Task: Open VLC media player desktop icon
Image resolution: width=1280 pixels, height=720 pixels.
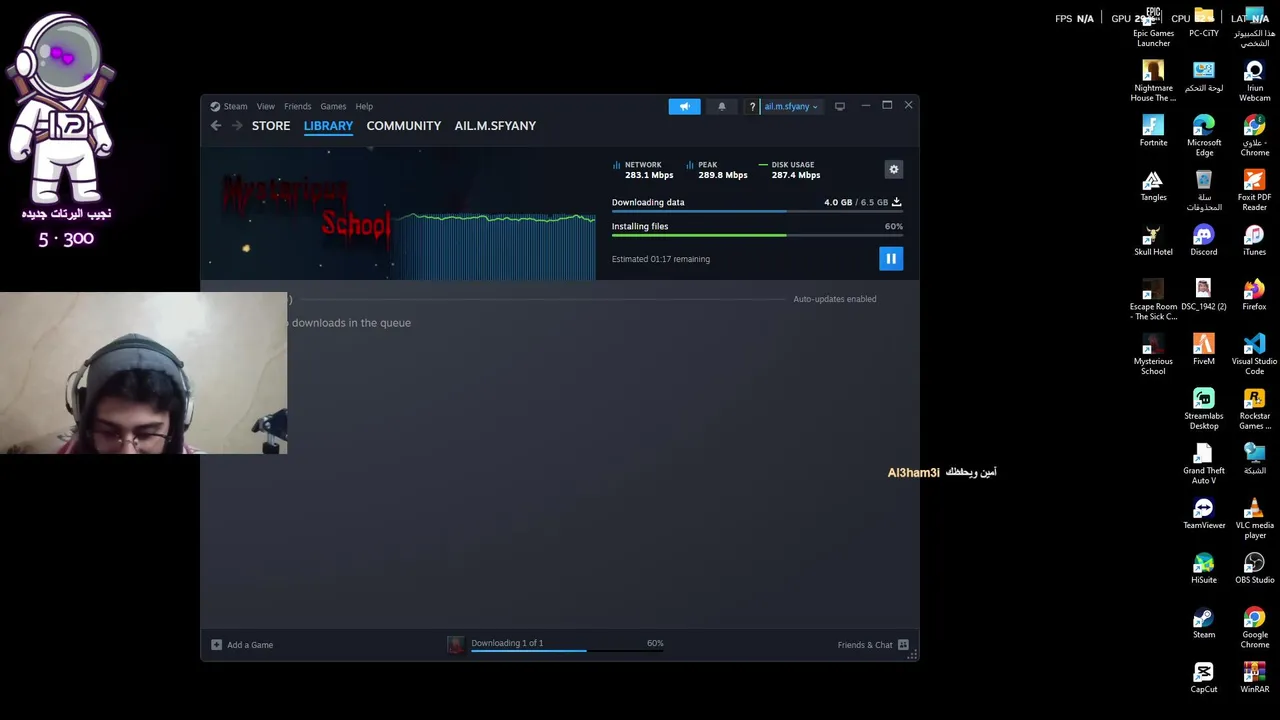Action: click(1254, 519)
